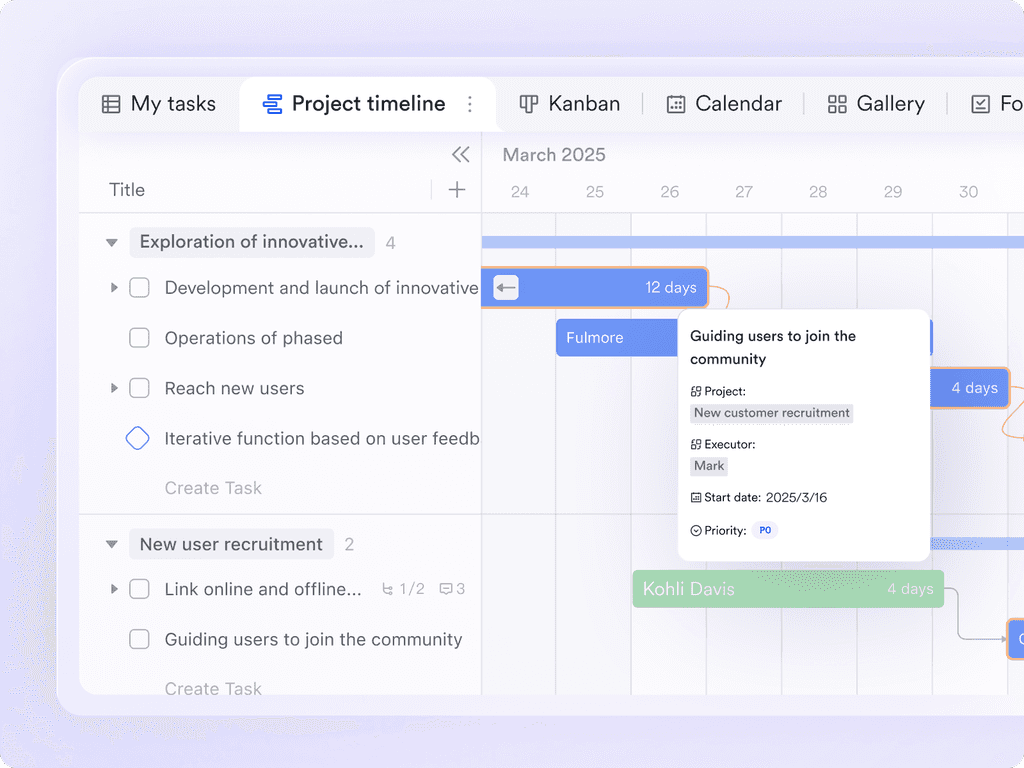Click the left-arrow icon on the 12 days bar
This screenshot has height=768, width=1024.
tap(506, 287)
